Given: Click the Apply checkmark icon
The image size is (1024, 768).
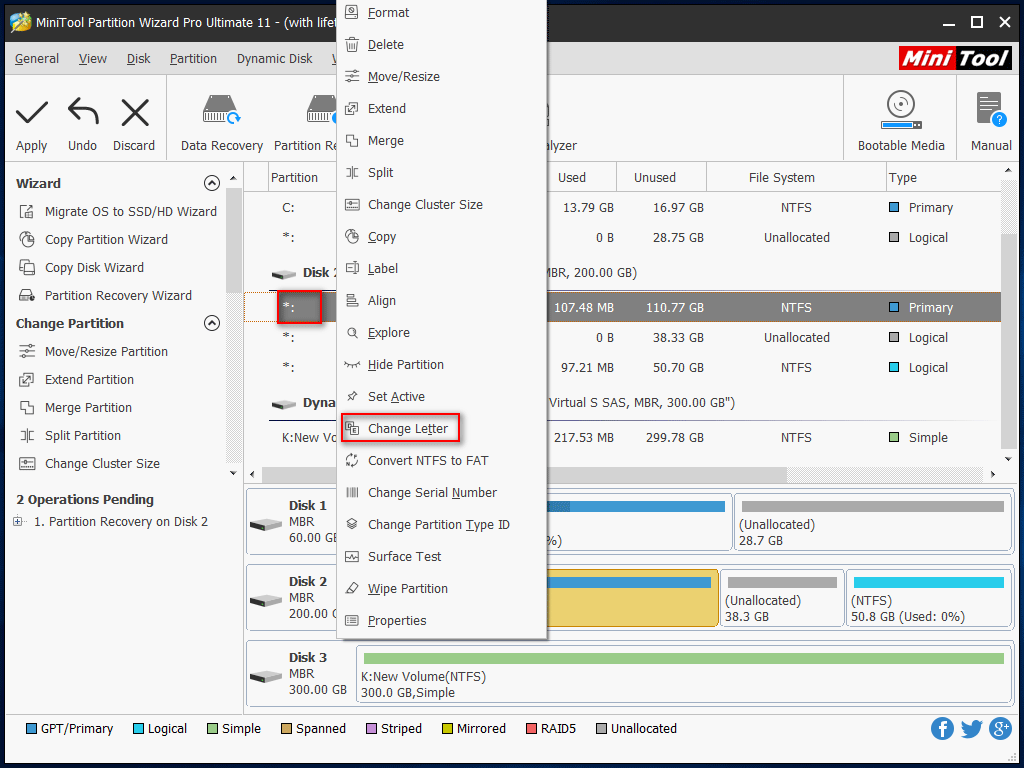Looking at the screenshot, I should tap(31, 112).
